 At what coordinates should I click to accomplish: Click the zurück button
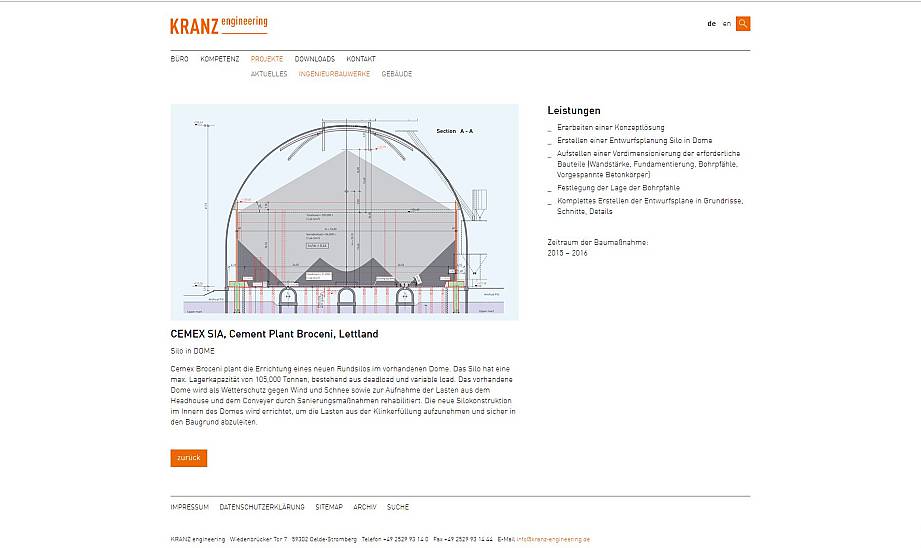tap(189, 458)
